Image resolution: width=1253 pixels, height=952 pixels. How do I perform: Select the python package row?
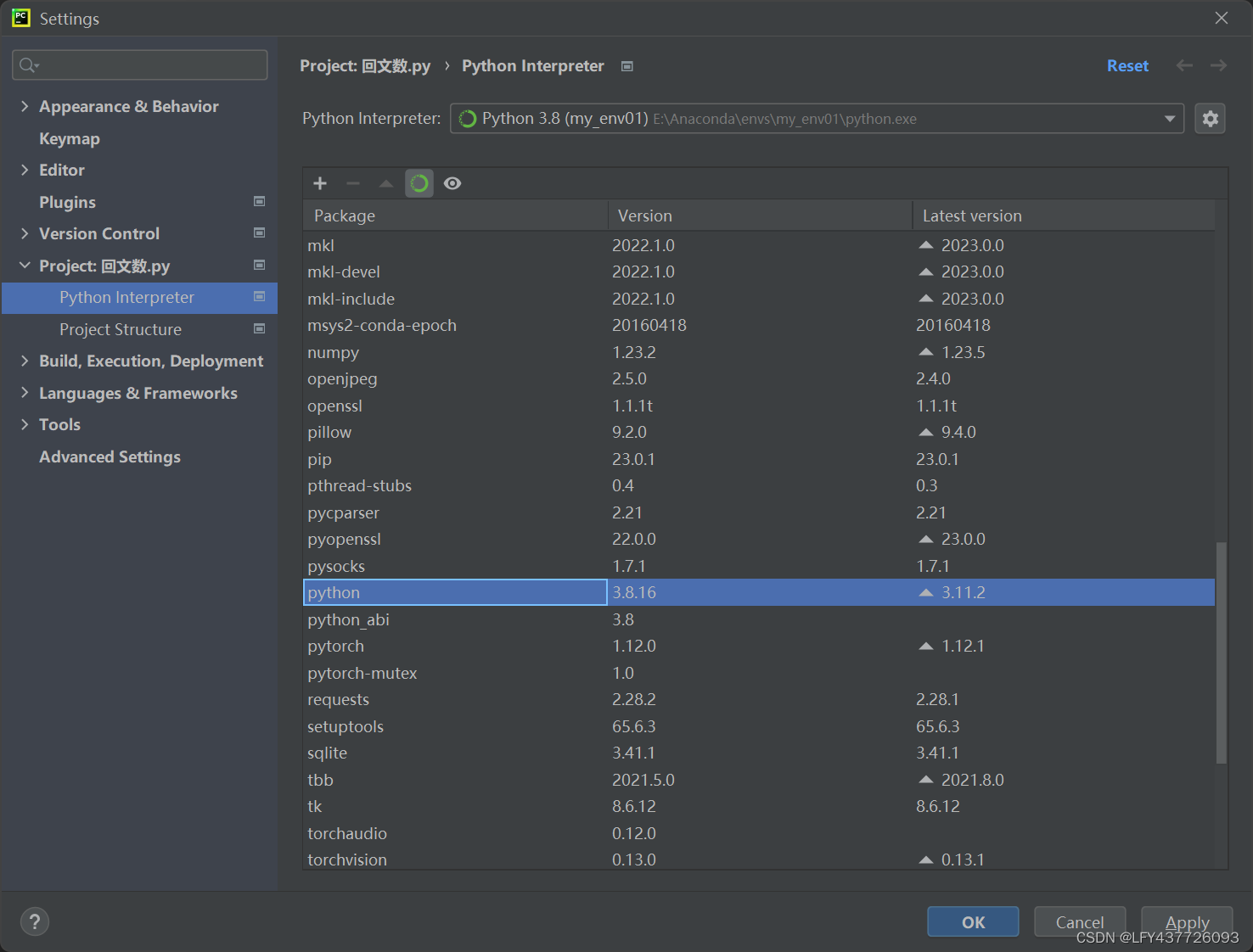(759, 592)
